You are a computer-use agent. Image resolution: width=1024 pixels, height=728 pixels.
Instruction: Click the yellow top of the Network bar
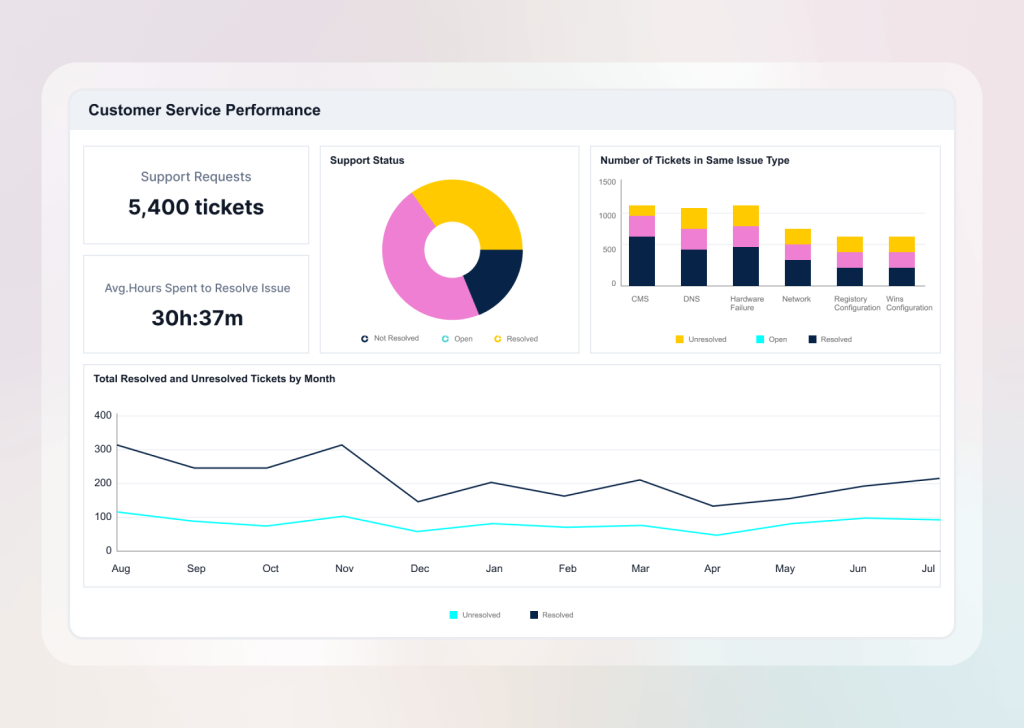point(797,236)
